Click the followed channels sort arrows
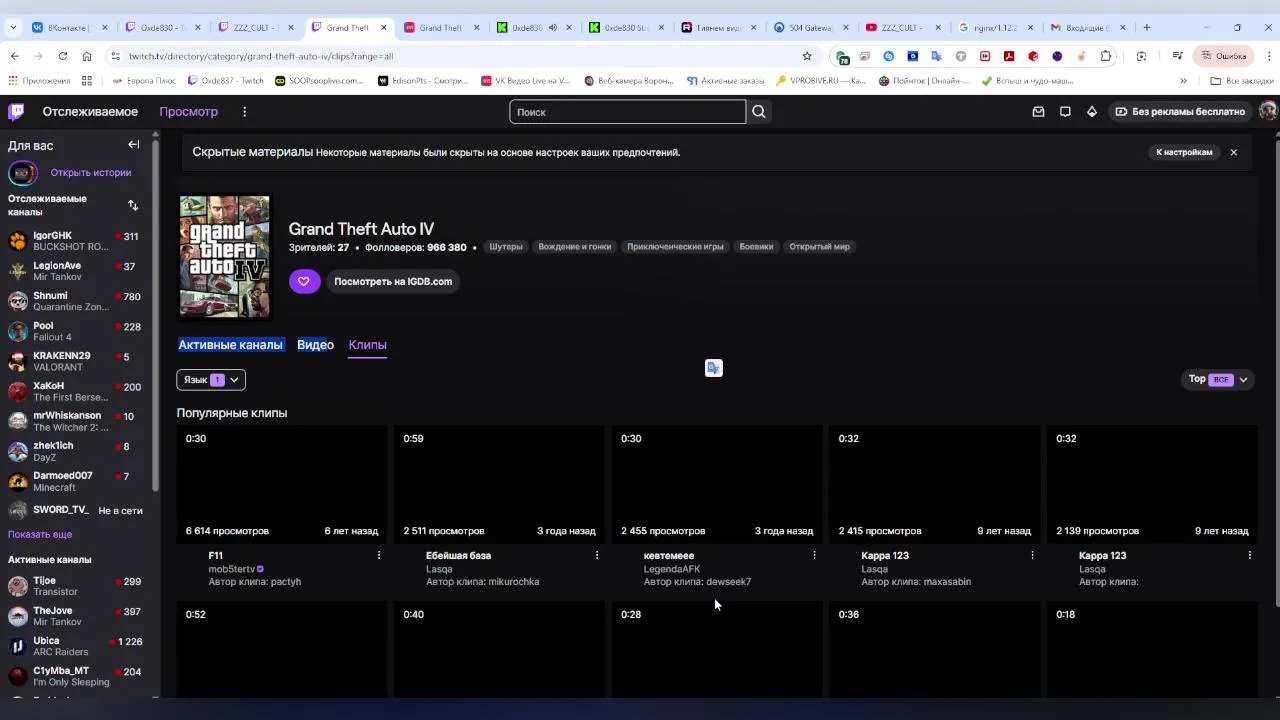Viewport: 1280px width, 720px height. click(x=133, y=205)
